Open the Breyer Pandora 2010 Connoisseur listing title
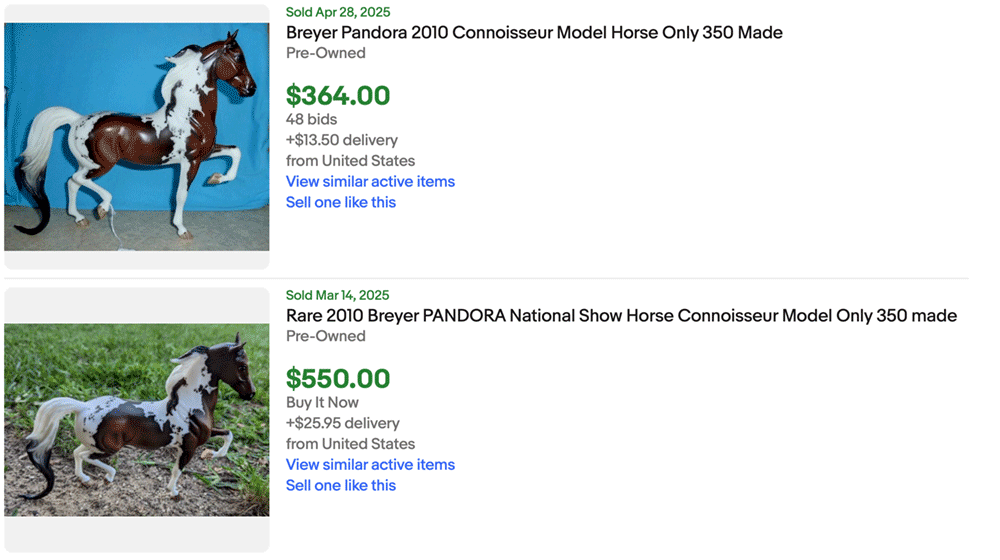The image size is (1000, 560). 534,33
